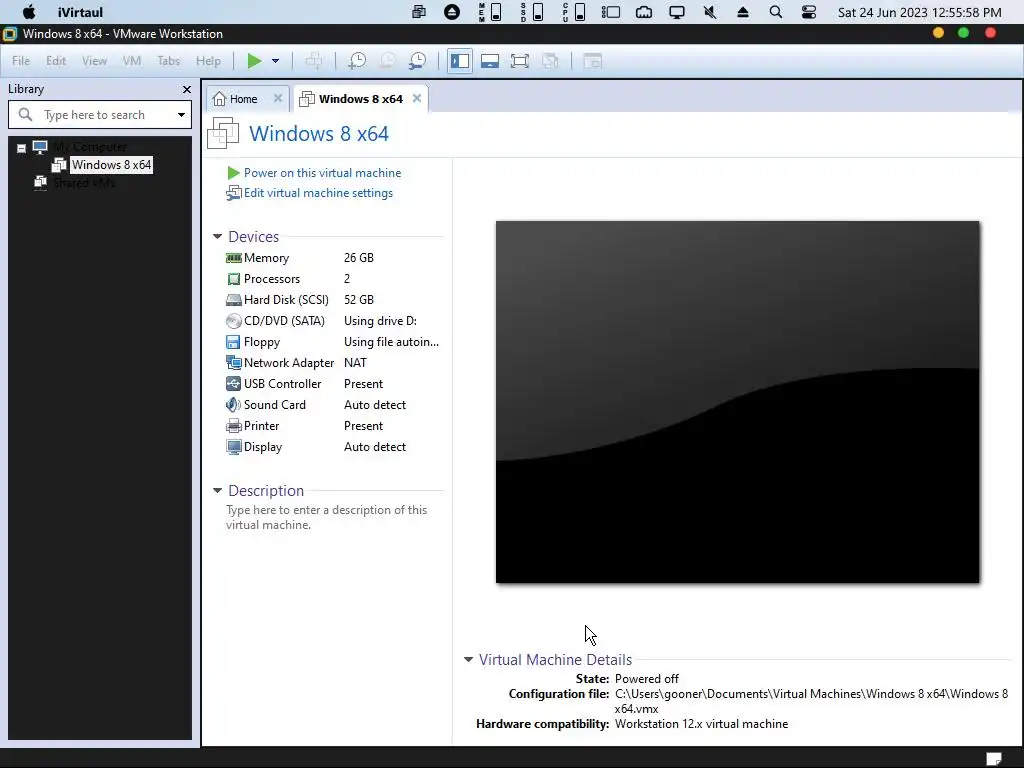Close the Library panel
This screenshot has width=1024, height=768.
187,89
